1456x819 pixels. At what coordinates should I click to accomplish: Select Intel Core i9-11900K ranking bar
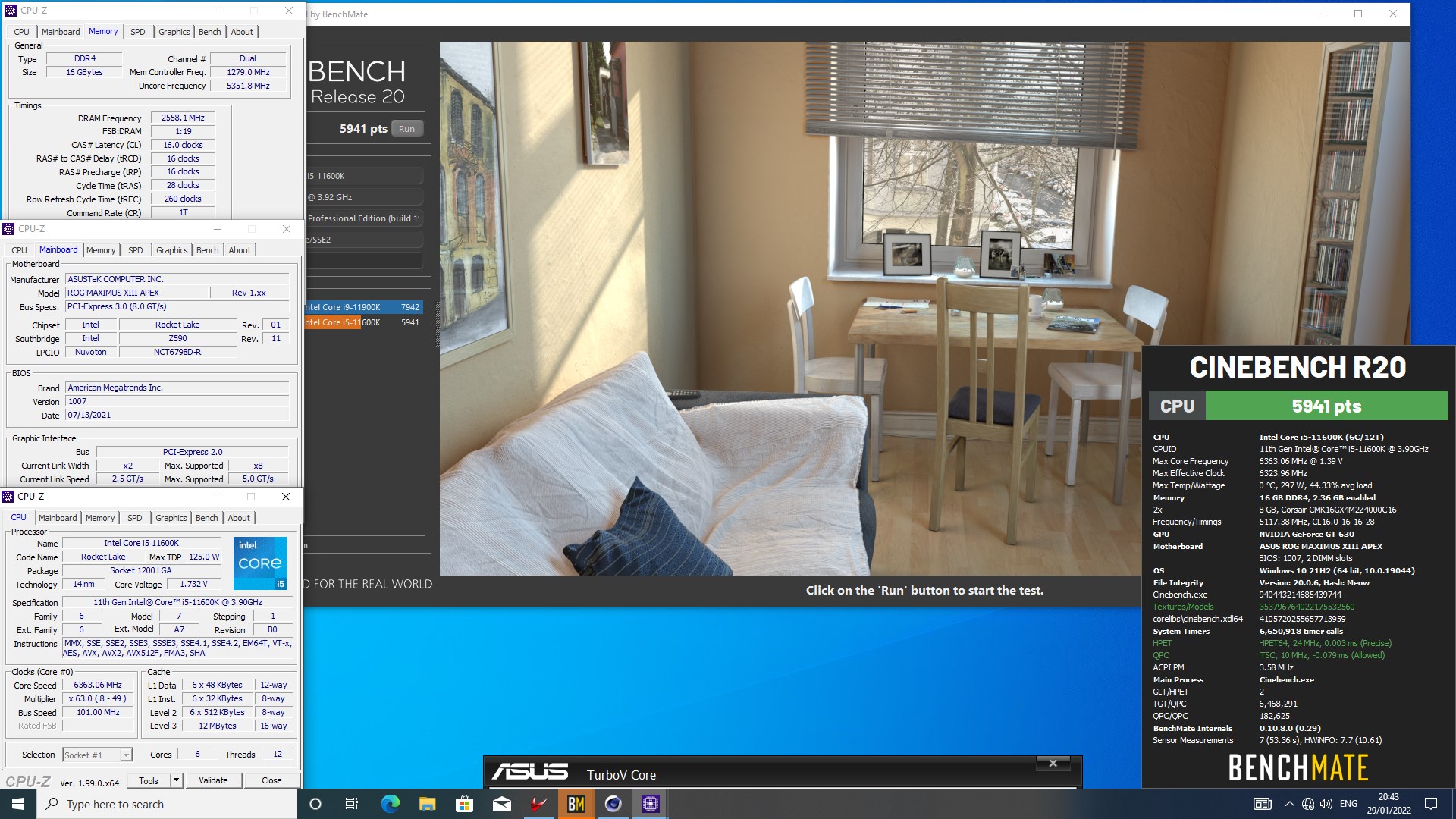coord(363,307)
